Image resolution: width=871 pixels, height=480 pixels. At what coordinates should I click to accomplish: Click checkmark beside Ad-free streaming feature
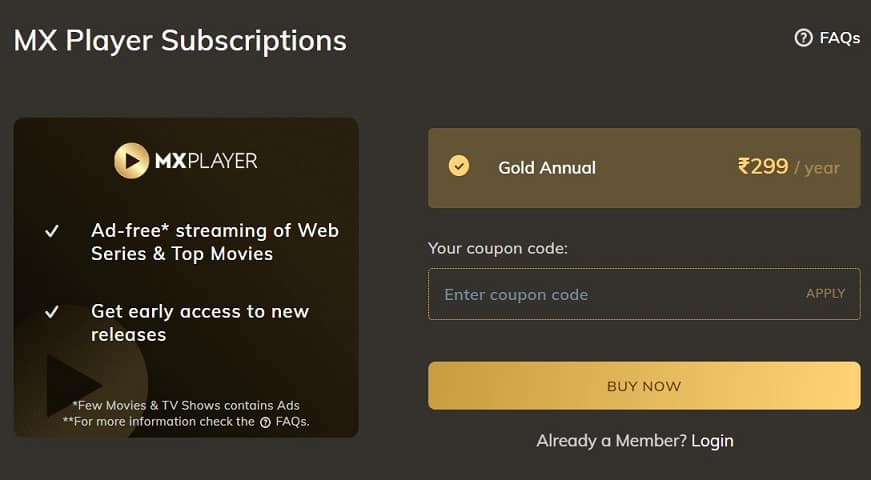(52, 232)
